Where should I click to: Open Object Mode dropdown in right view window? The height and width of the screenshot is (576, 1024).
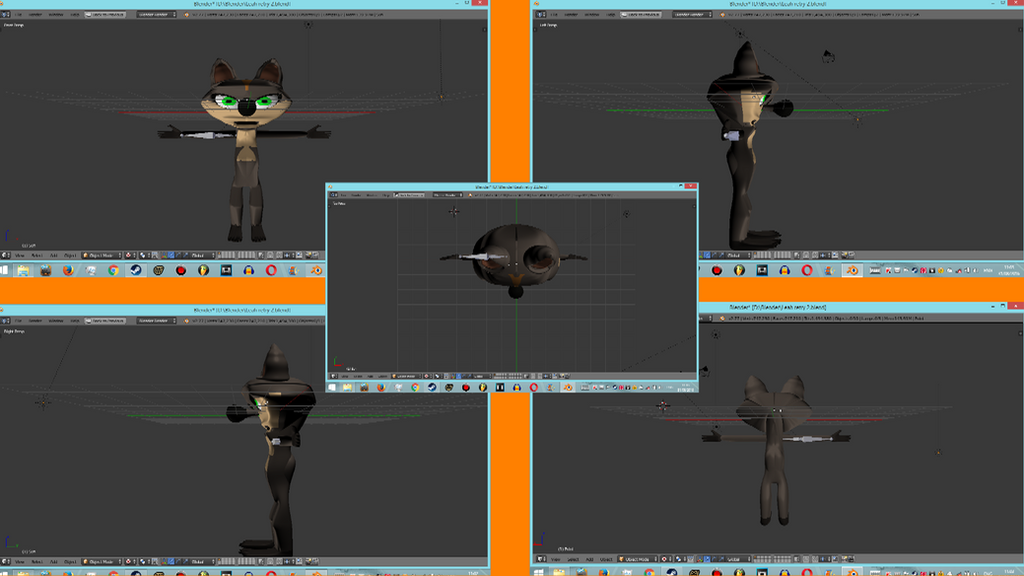[x=102, y=562]
